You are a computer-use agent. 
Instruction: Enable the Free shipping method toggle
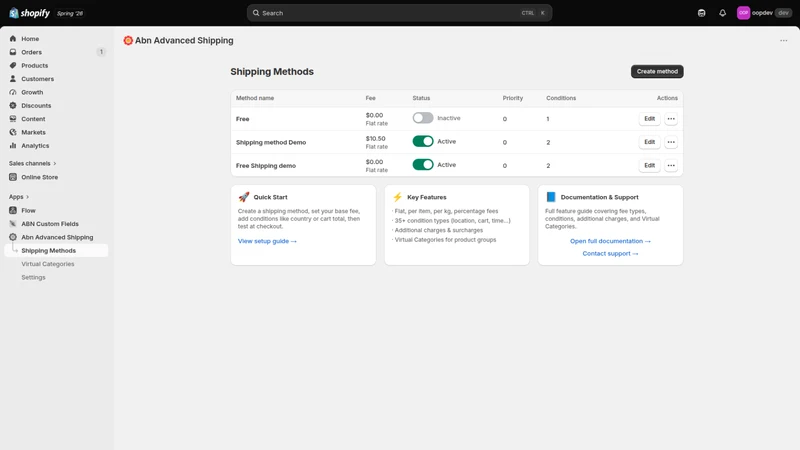[423, 118]
